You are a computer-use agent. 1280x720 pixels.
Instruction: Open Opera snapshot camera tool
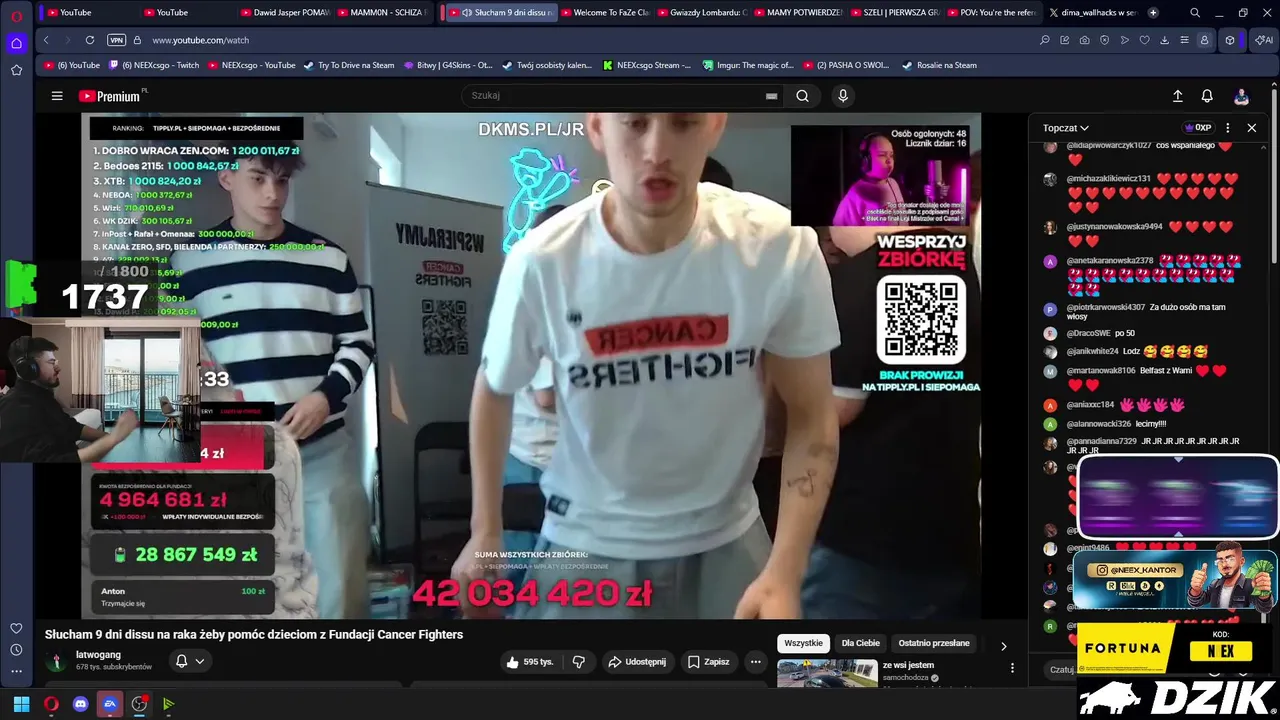pos(1084,40)
